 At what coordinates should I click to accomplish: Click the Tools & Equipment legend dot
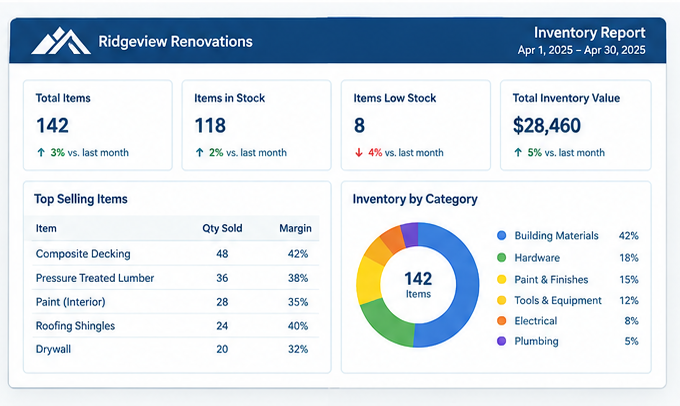tap(501, 300)
